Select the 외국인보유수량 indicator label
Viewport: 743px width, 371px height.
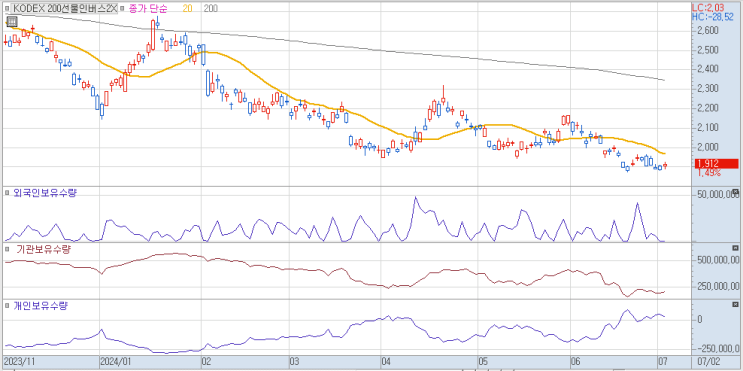(44, 193)
